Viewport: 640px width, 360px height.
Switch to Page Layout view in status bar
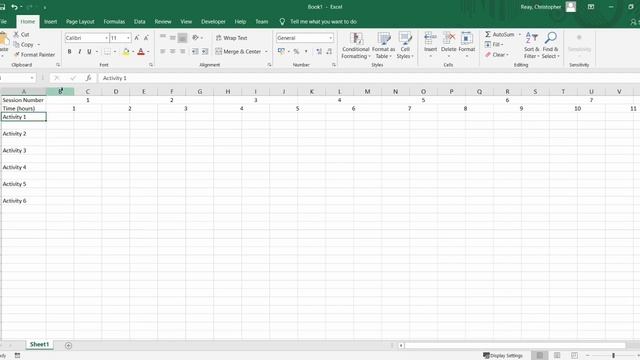coord(557,356)
